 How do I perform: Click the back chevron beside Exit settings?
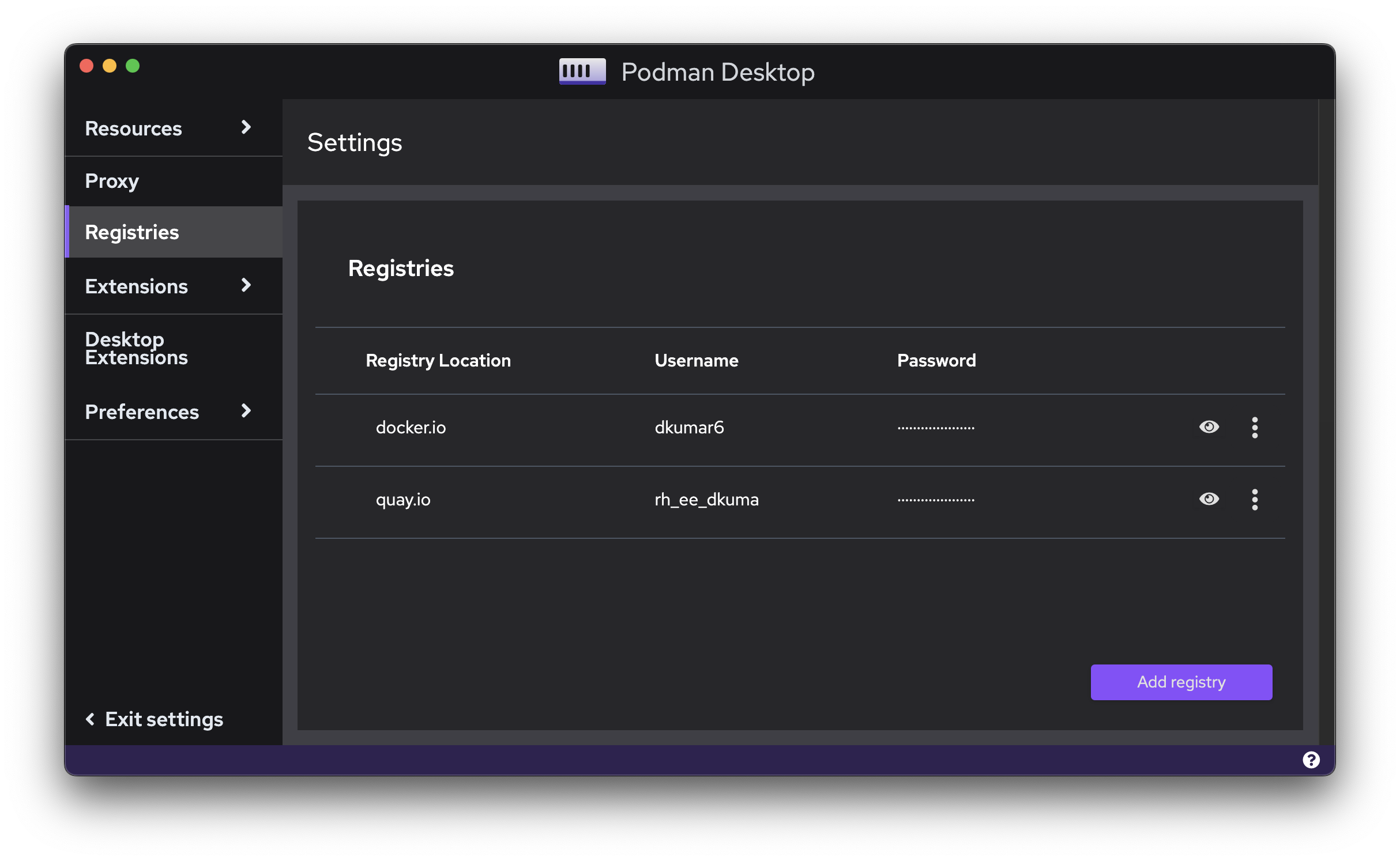click(x=90, y=719)
